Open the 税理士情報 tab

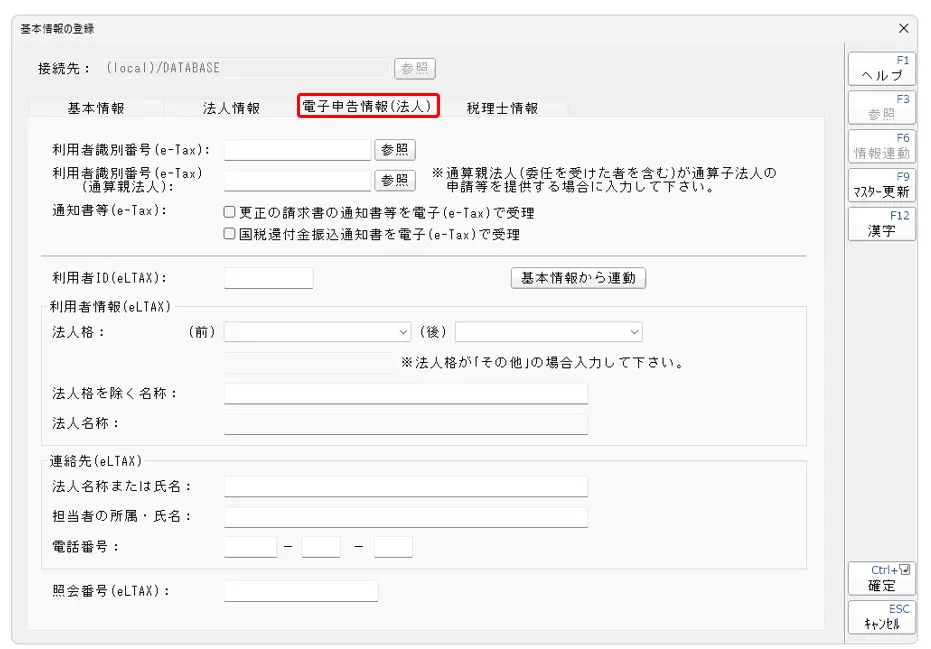(x=502, y=108)
